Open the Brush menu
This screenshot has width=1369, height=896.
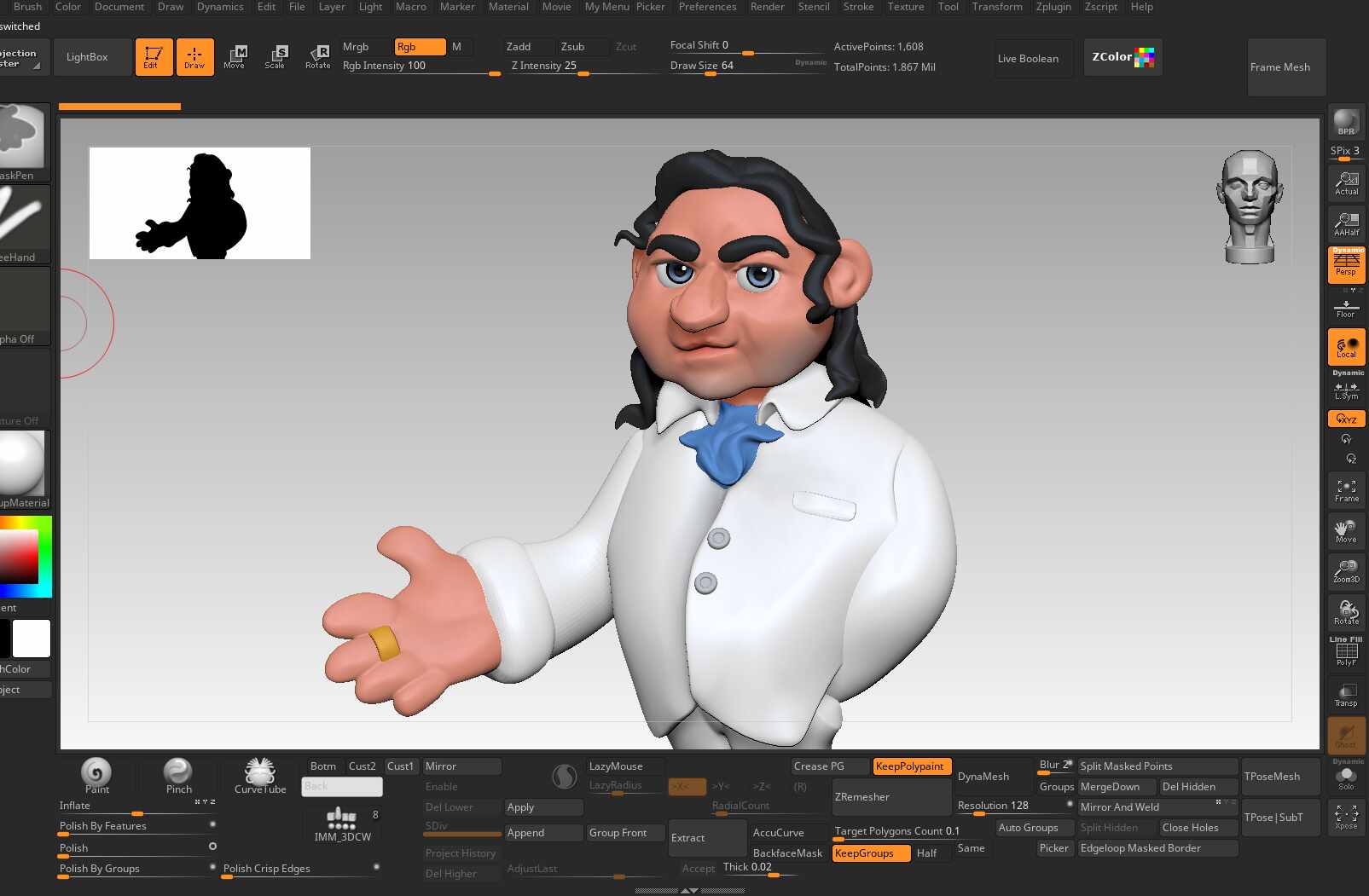[27, 7]
